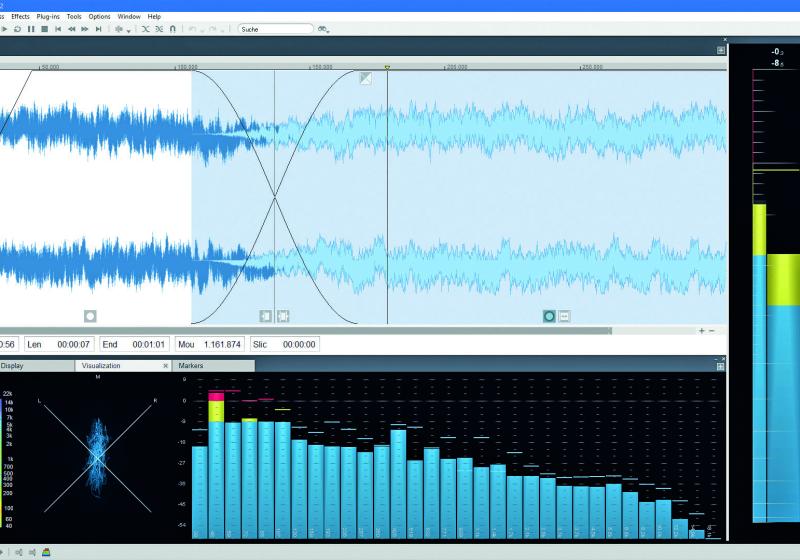Close the Visualization tab
This screenshot has height=560, width=800.
coord(166,366)
